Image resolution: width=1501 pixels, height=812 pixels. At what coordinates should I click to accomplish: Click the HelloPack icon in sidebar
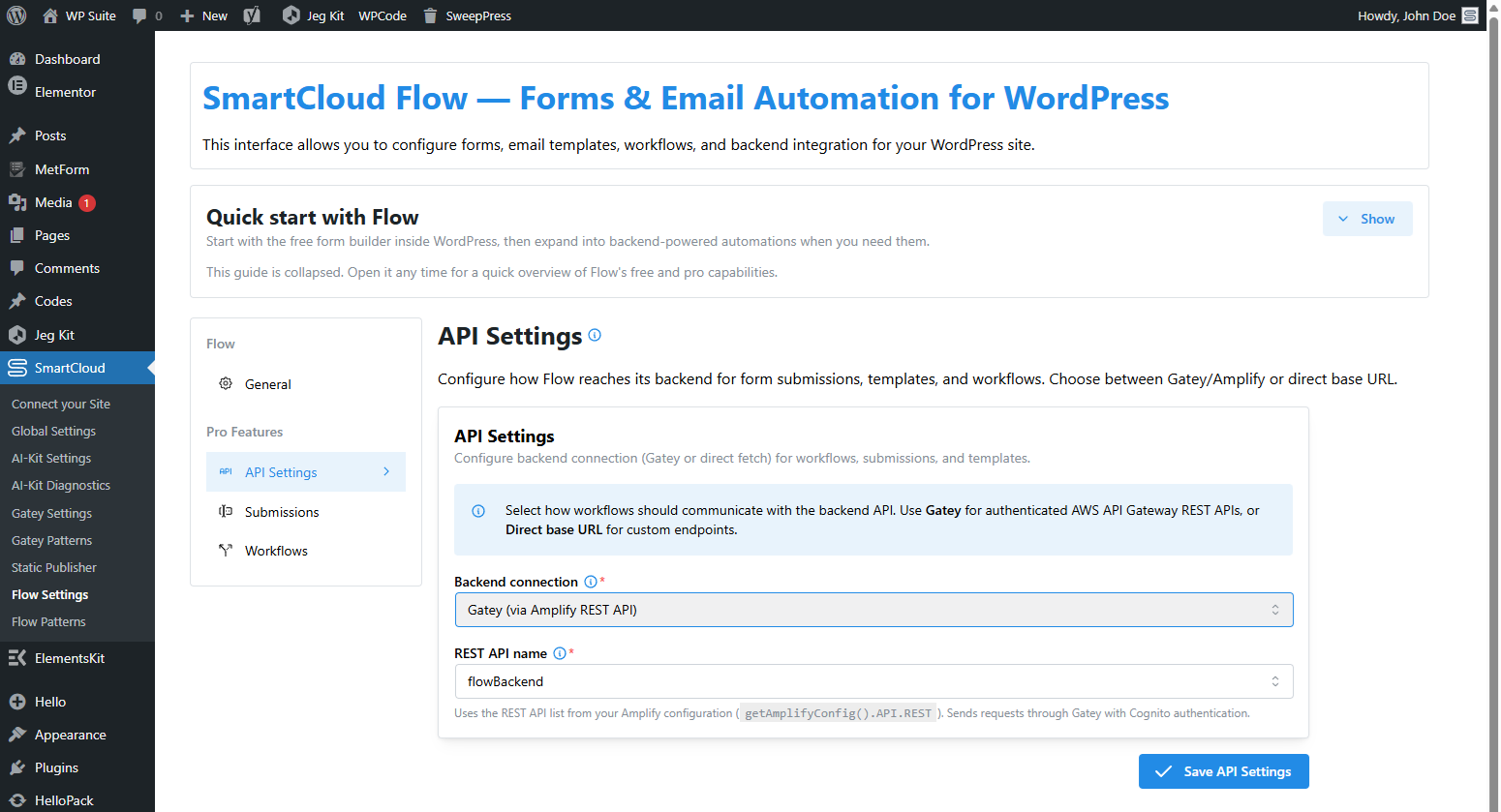(17, 800)
